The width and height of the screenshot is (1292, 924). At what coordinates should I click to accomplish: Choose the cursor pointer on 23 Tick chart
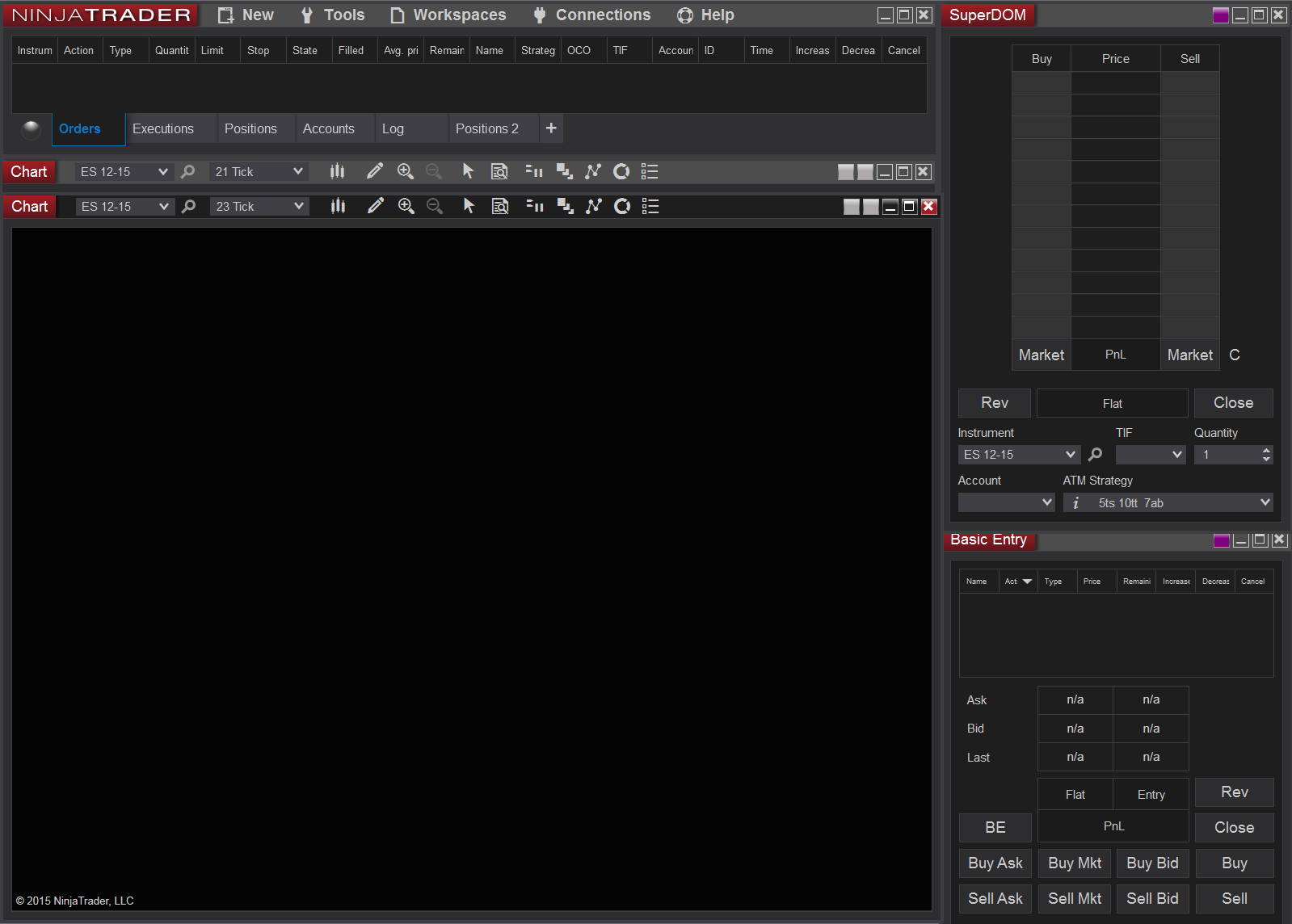pos(469,206)
